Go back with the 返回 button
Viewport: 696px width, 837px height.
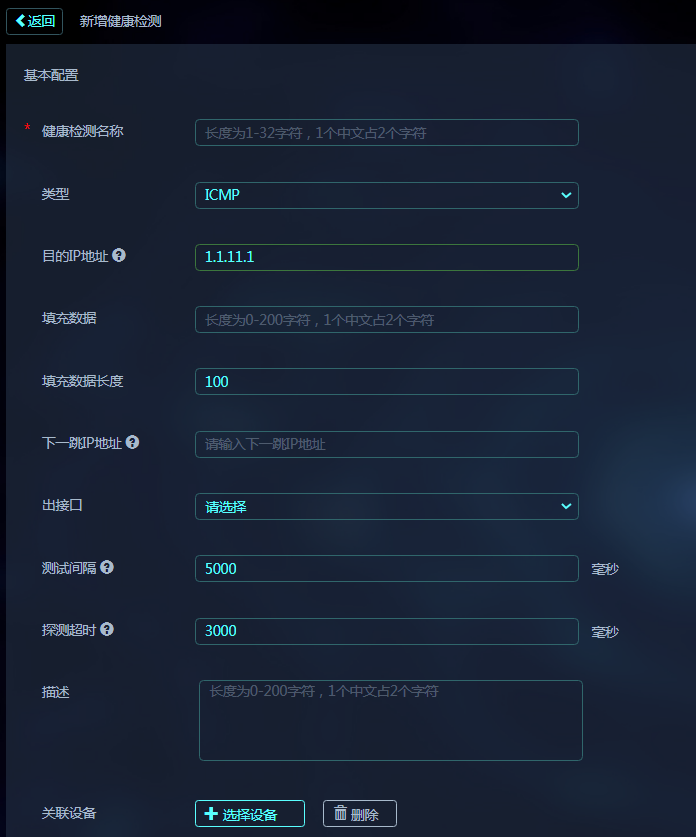(35, 21)
